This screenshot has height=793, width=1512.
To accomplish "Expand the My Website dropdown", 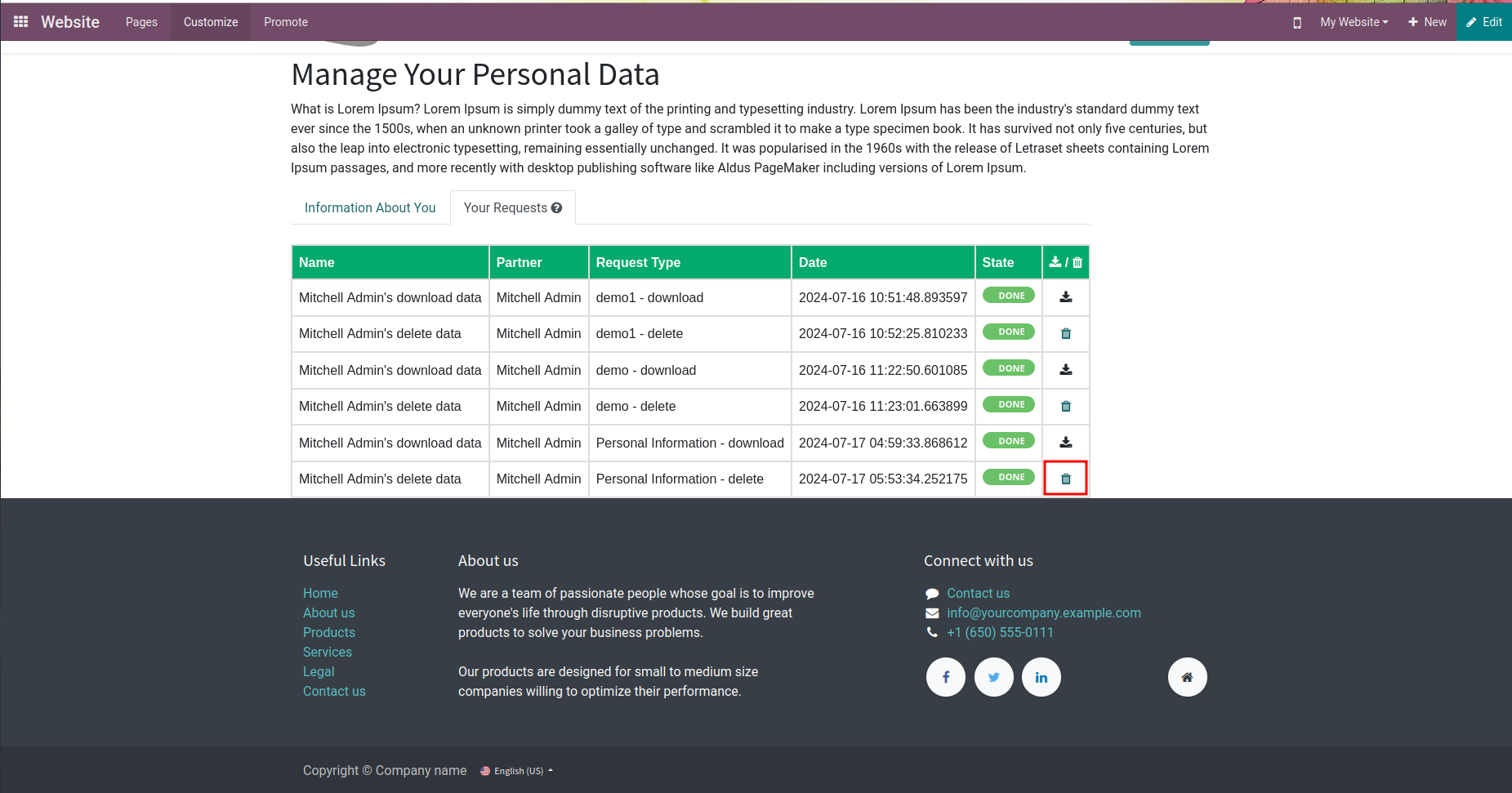I will 1354,22.
